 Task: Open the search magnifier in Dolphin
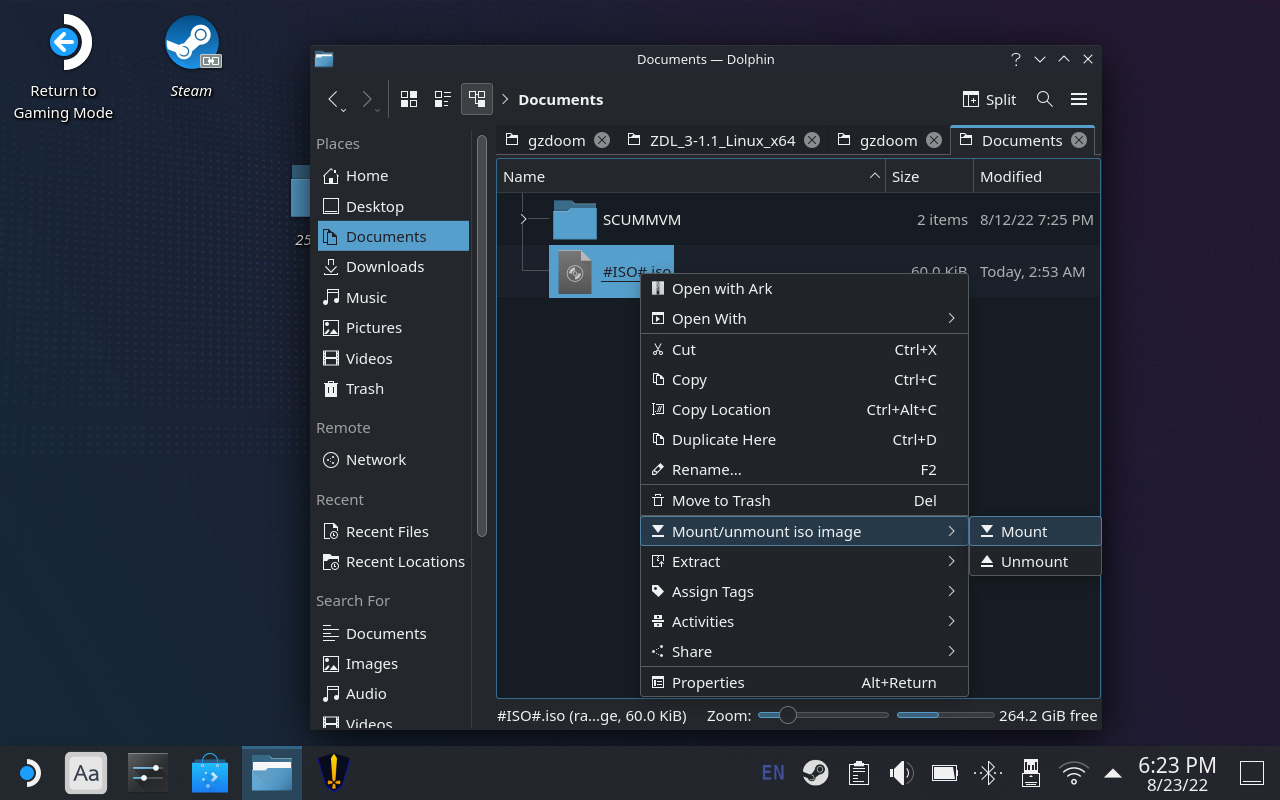[x=1045, y=99]
